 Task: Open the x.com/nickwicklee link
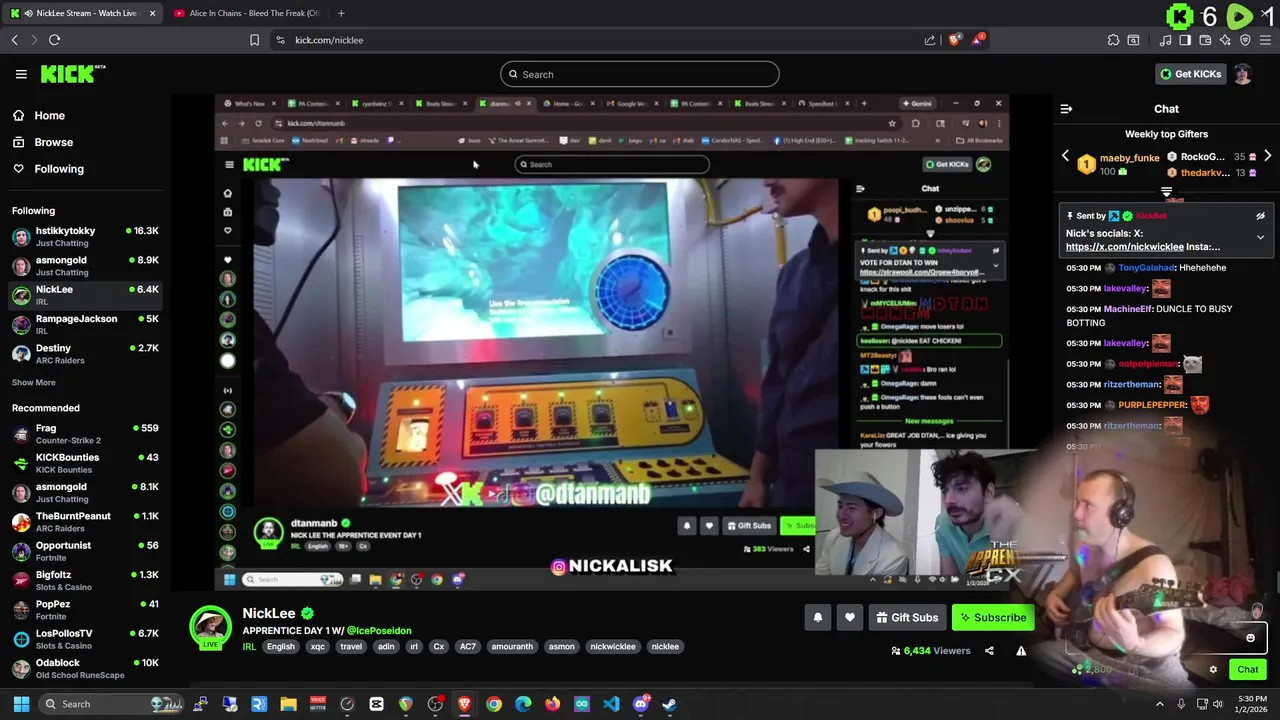pos(1125,247)
